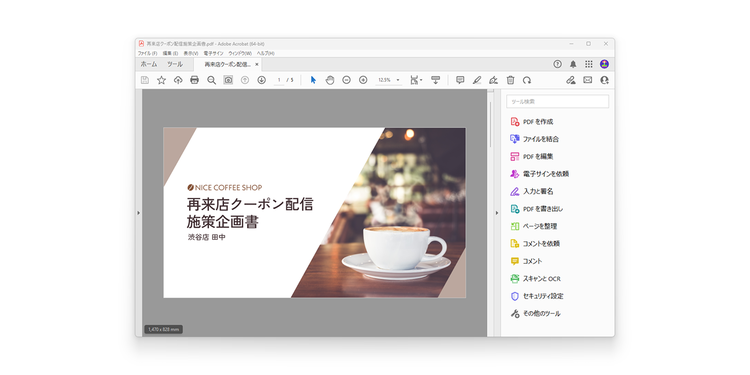Go to the next page arrow
The width and height of the screenshot is (750, 375).
pyautogui.click(x=261, y=80)
